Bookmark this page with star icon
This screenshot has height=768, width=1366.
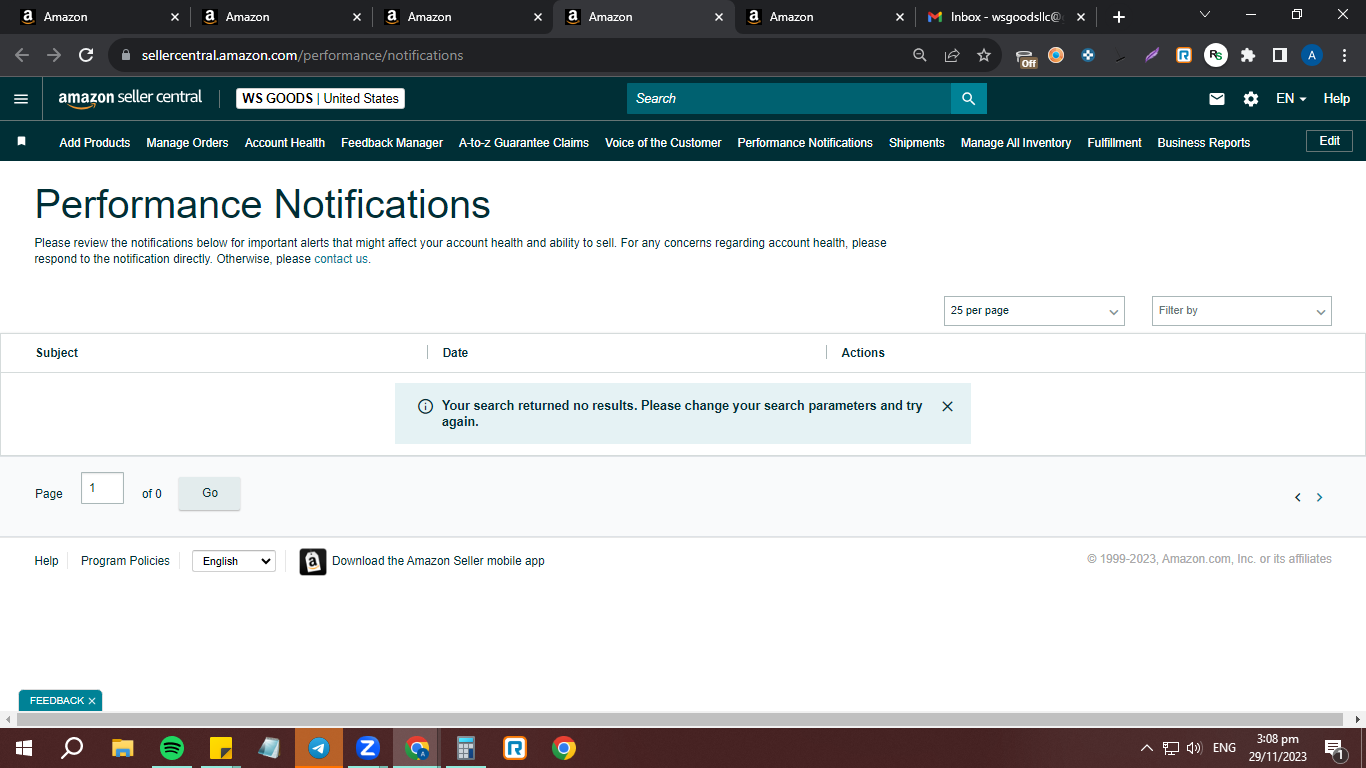(x=984, y=55)
